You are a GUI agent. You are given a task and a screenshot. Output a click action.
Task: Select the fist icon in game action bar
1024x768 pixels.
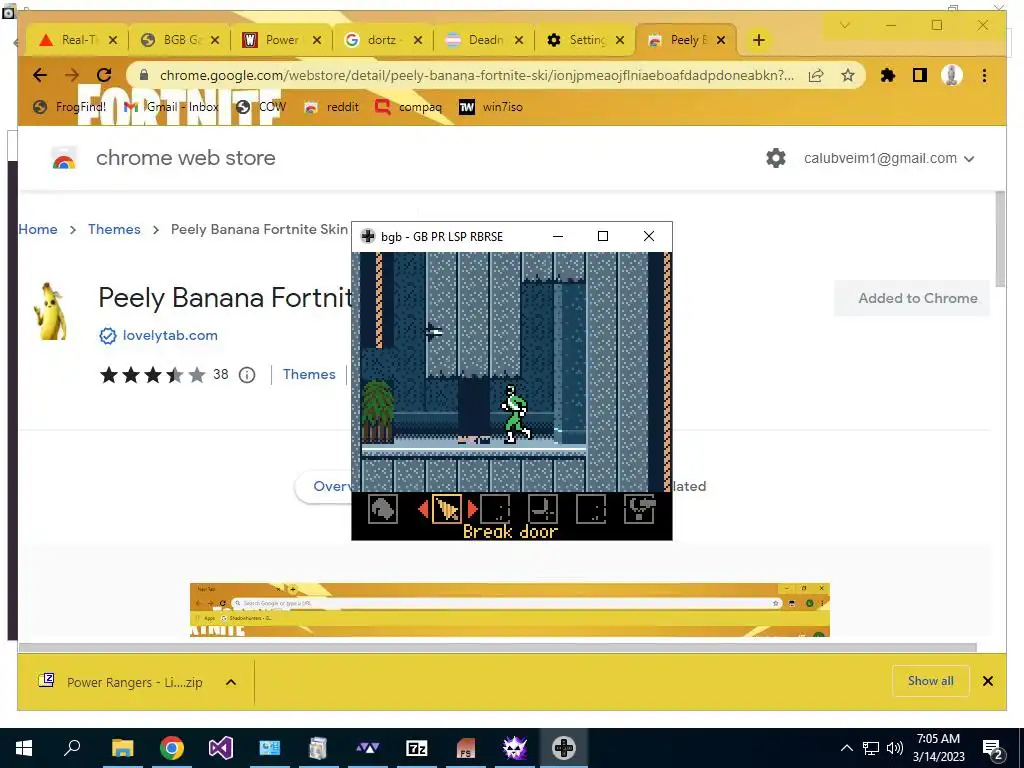tap(383, 509)
